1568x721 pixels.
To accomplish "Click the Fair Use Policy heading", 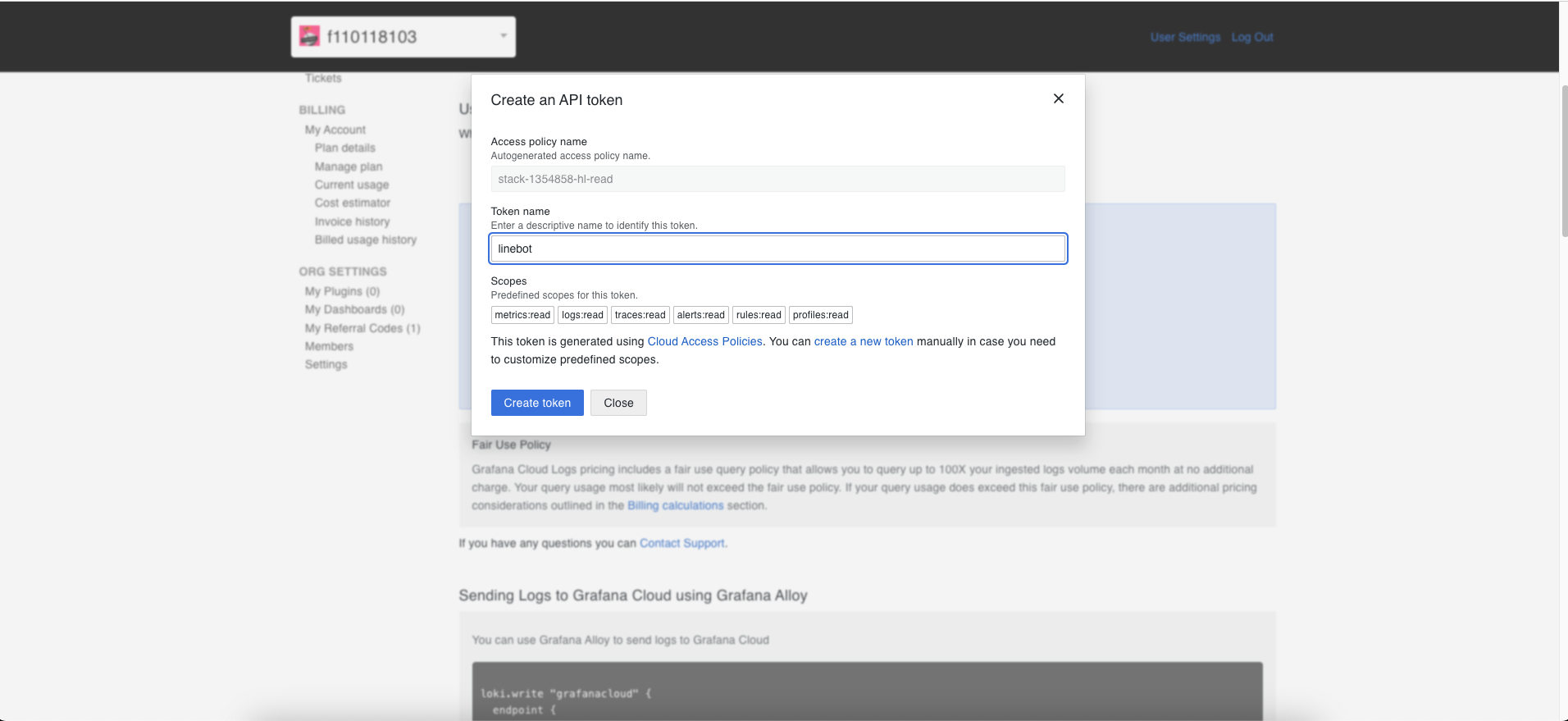I will click(511, 445).
